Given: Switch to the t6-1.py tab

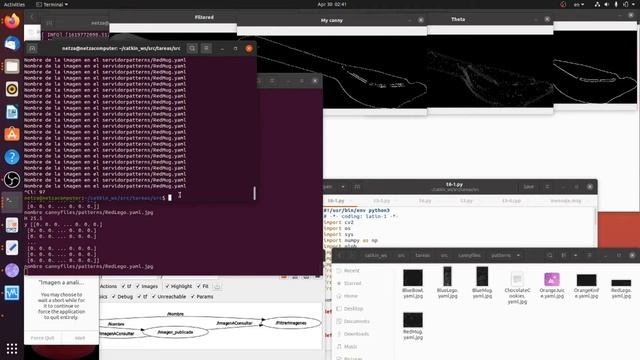Looking at the screenshot, I should point(336,201).
